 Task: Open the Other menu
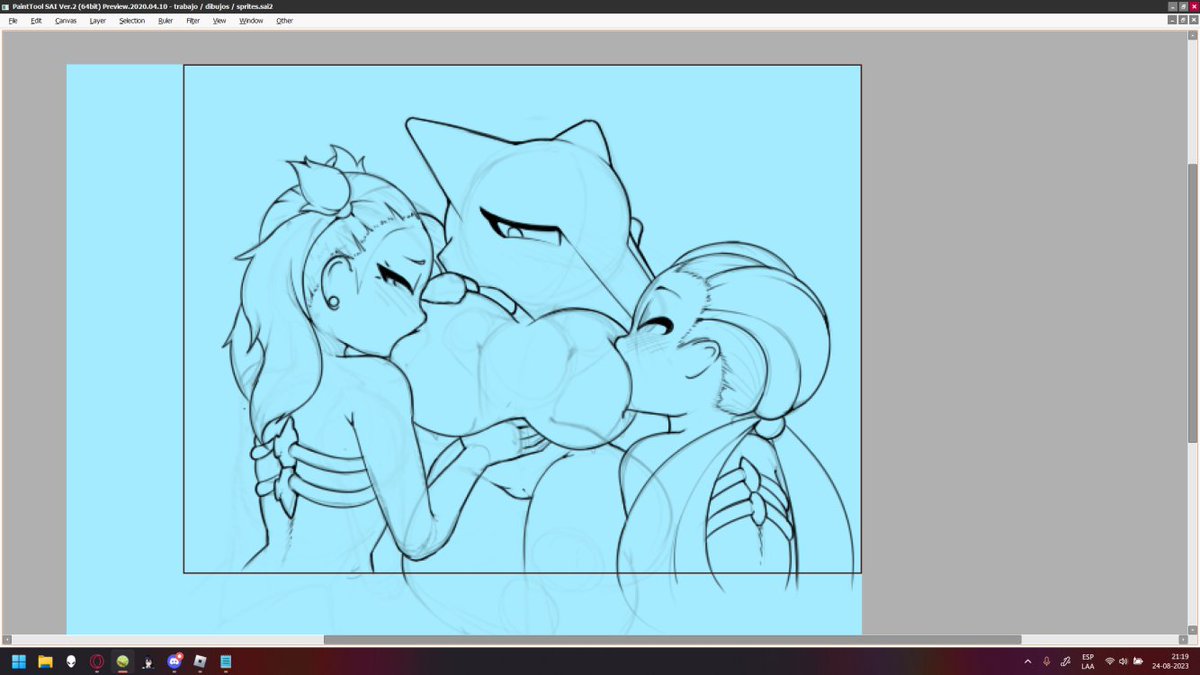pos(285,20)
